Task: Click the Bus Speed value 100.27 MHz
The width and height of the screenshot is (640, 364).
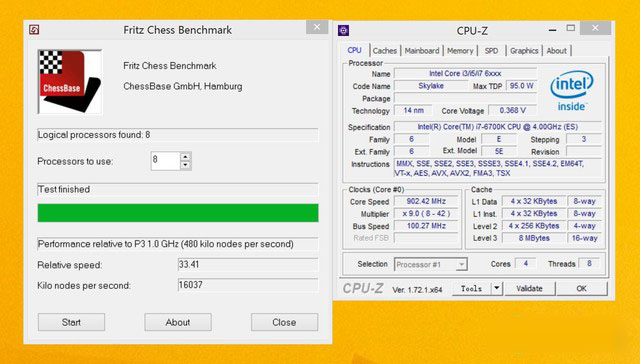Action: coord(426,226)
